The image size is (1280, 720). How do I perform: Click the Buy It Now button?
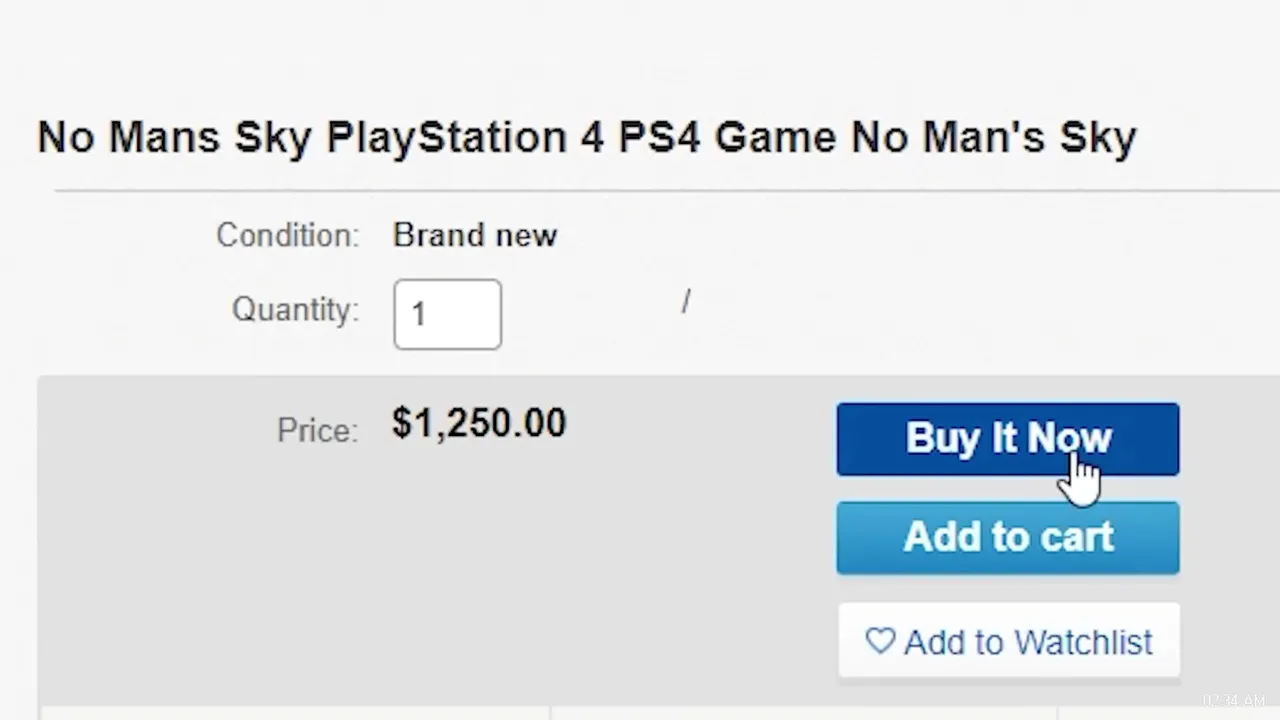pyautogui.click(x=1007, y=439)
